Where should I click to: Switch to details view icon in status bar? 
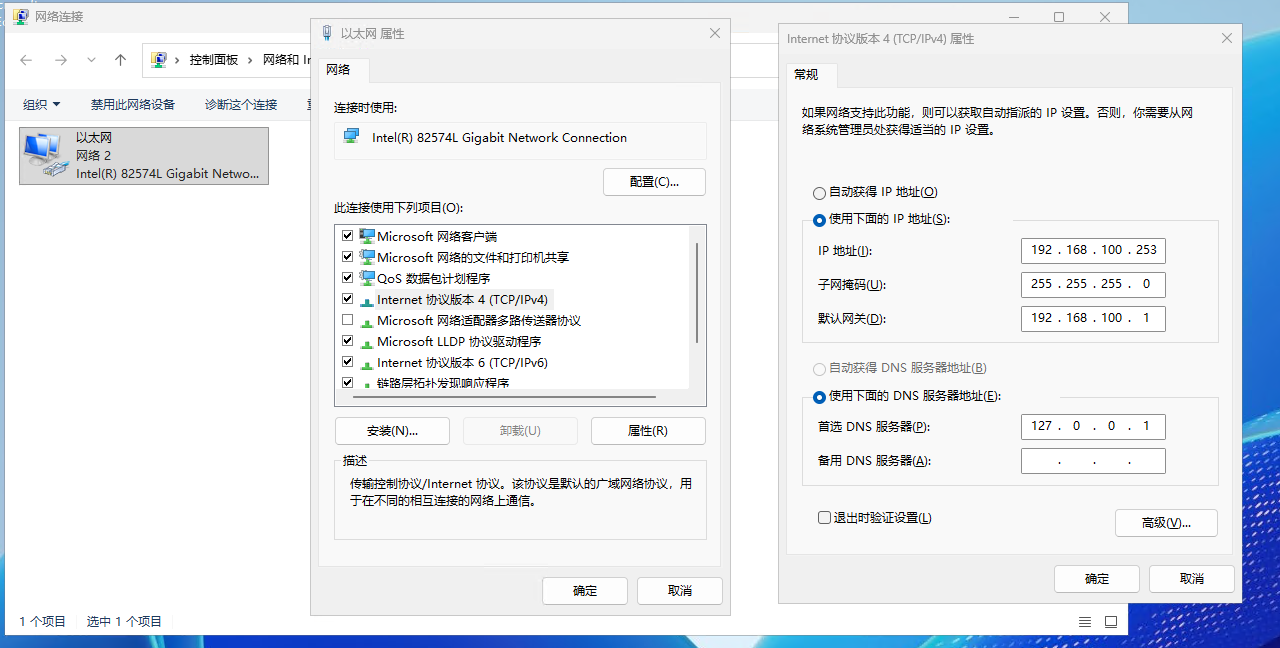[x=1085, y=621]
